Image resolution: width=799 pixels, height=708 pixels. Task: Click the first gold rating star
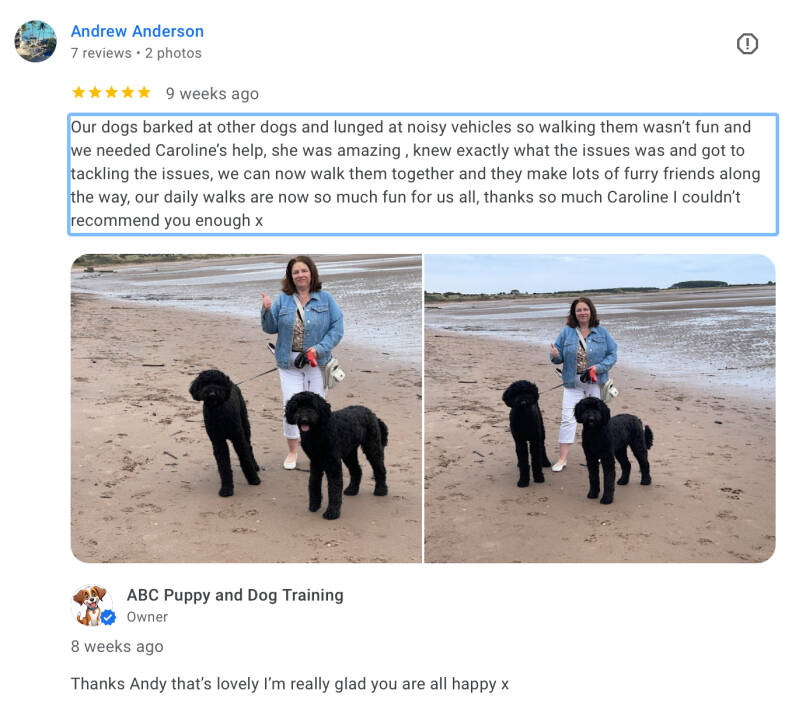click(78, 92)
